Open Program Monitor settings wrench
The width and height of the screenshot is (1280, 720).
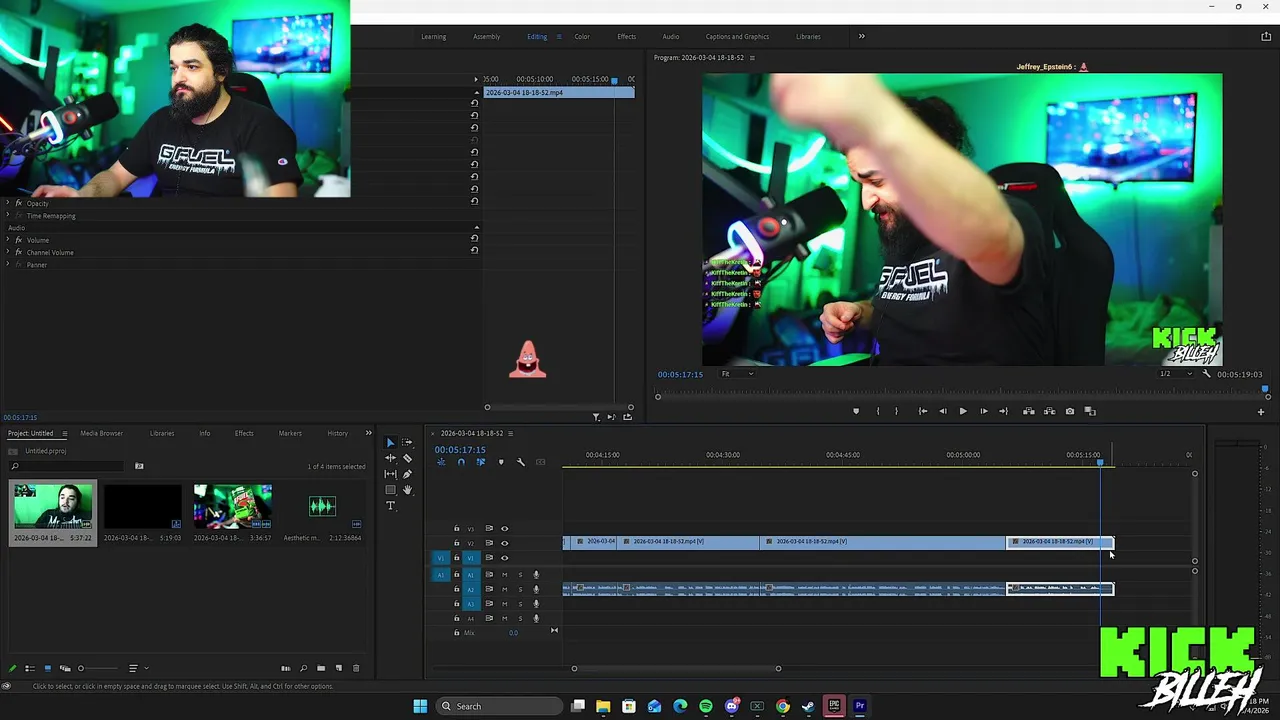(1206, 374)
